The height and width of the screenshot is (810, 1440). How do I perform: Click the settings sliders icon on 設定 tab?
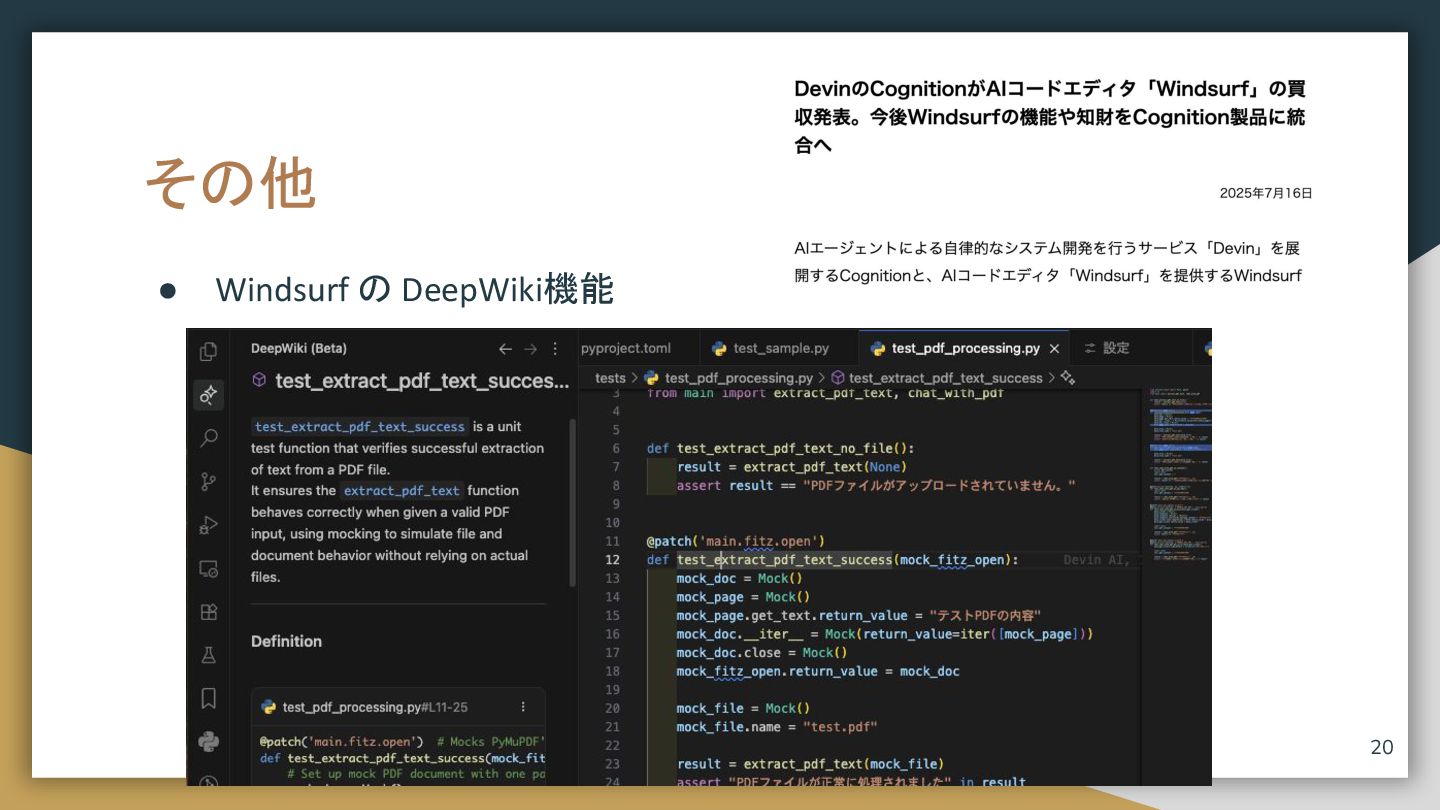click(x=1091, y=348)
